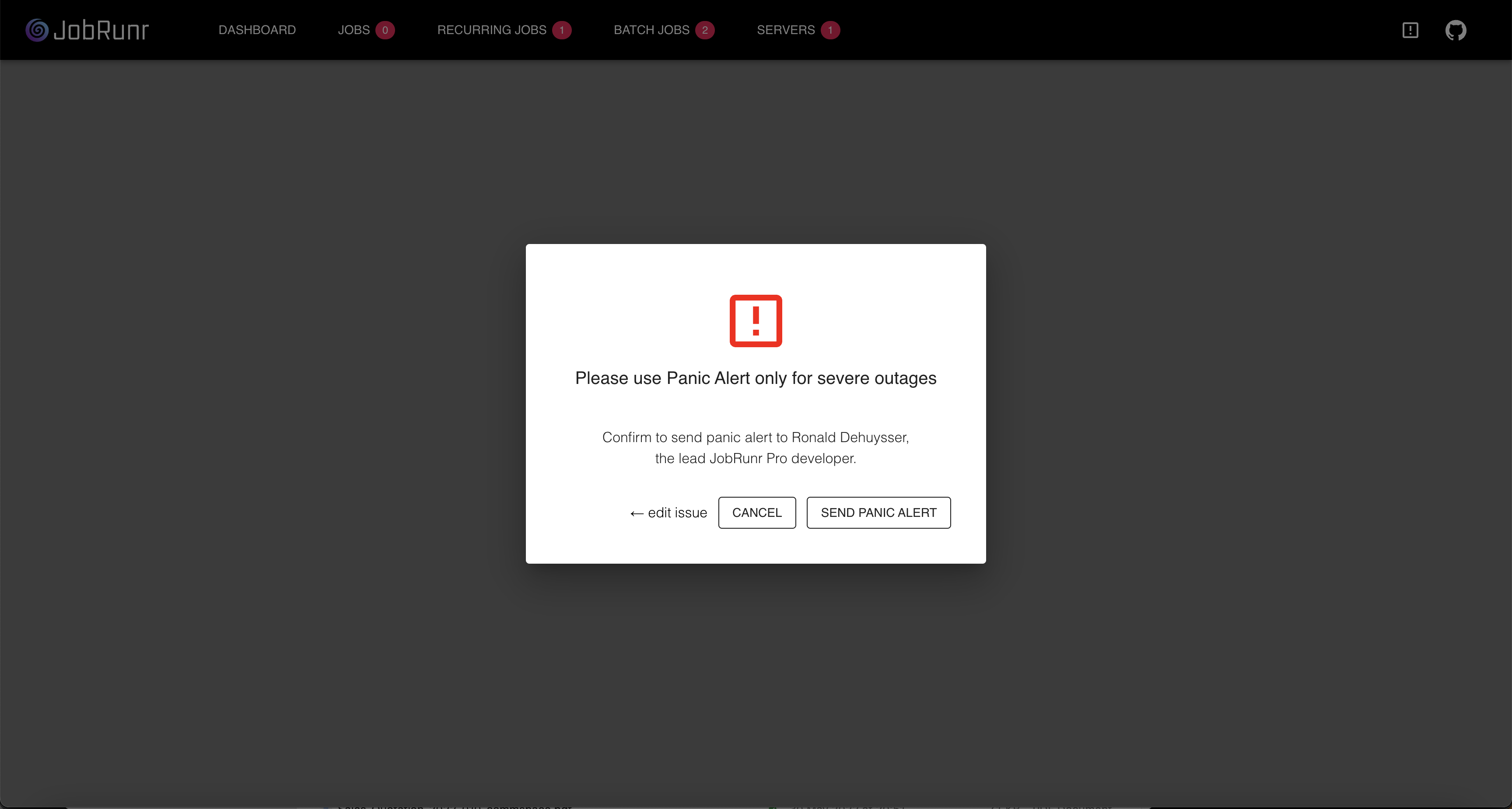Click the panic alert icon in navbar
Screen dimensions: 1512x809
coord(1410,30)
